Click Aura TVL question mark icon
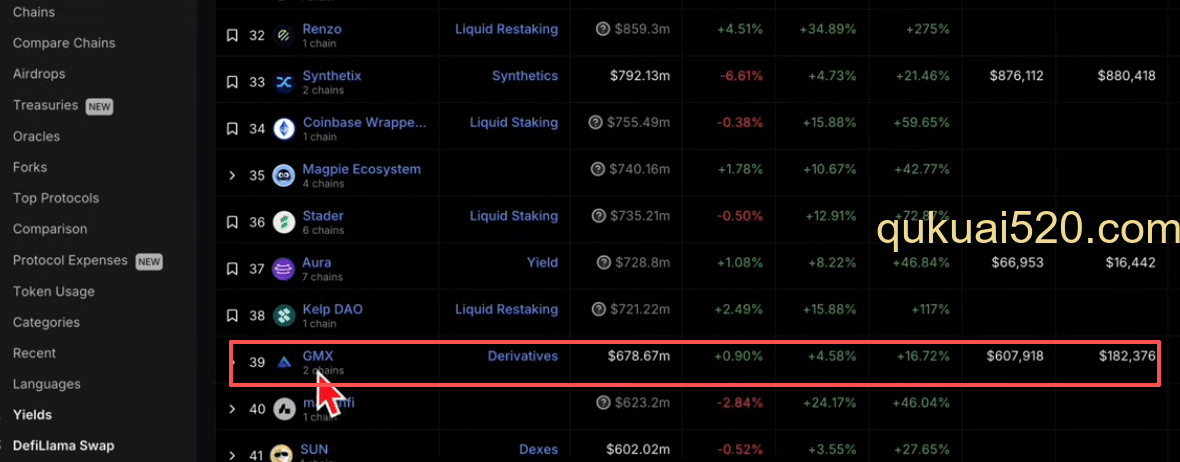The height and width of the screenshot is (462, 1180). click(x=603, y=263)
